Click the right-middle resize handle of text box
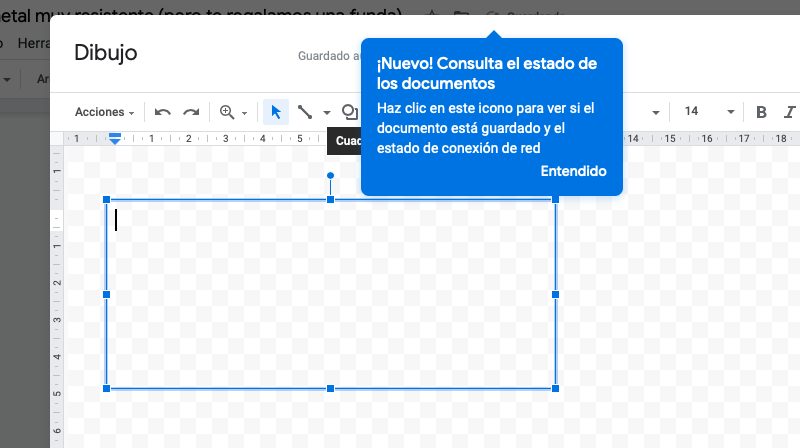Viewport: 800px width, 448px height. 555,294
